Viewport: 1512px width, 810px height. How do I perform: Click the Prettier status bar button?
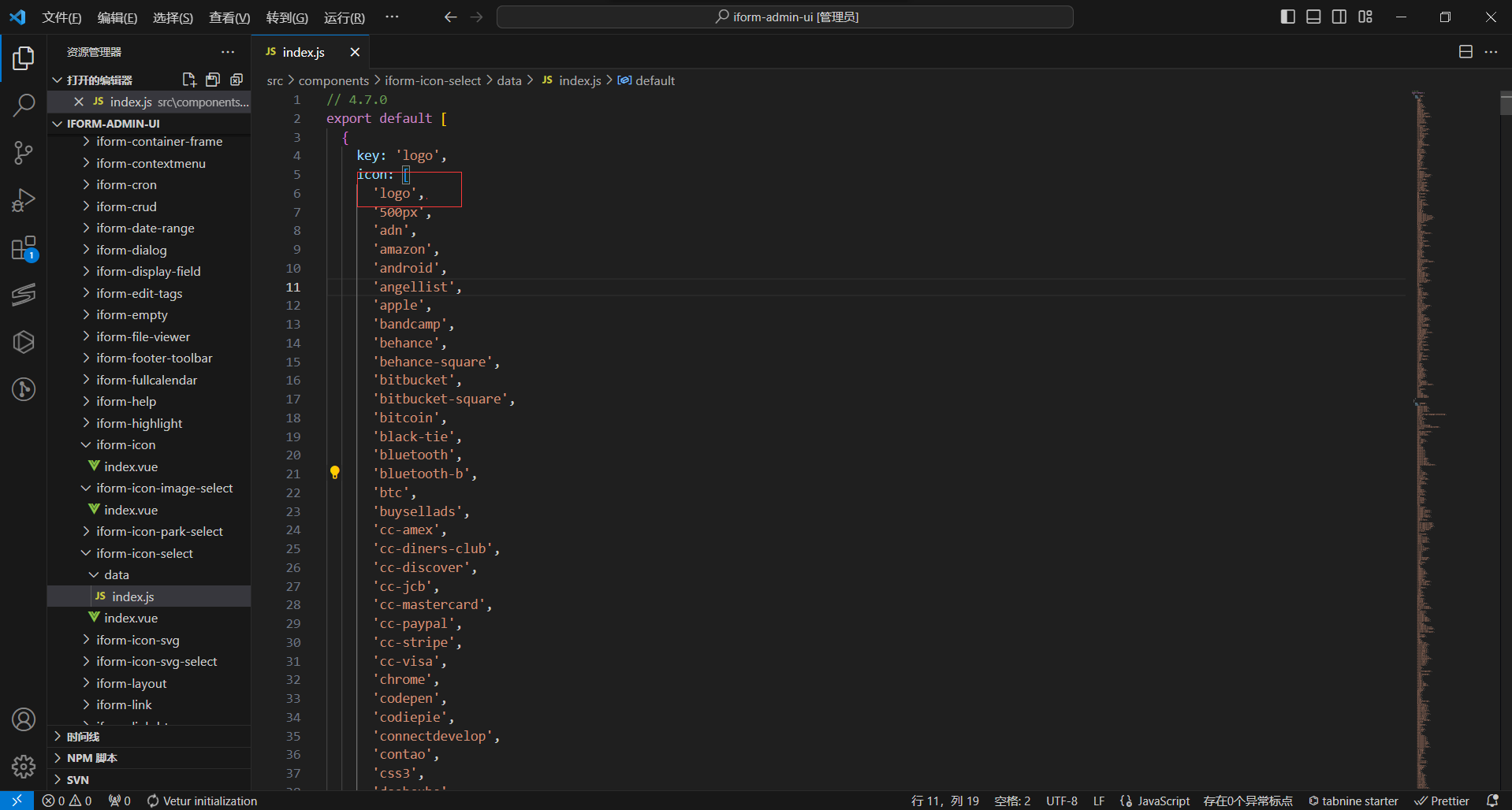[x=1443, y=801]
